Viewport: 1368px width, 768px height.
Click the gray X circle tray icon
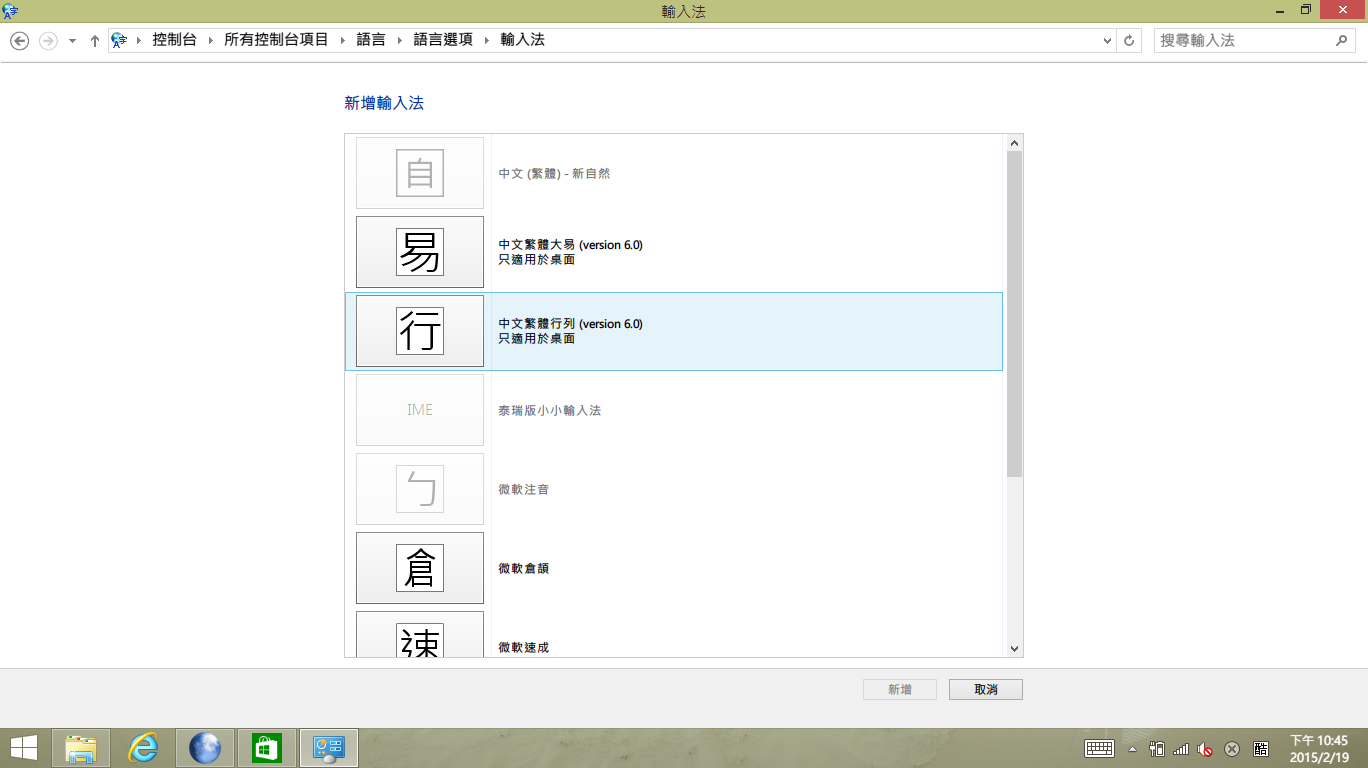tap(1232, 748)
